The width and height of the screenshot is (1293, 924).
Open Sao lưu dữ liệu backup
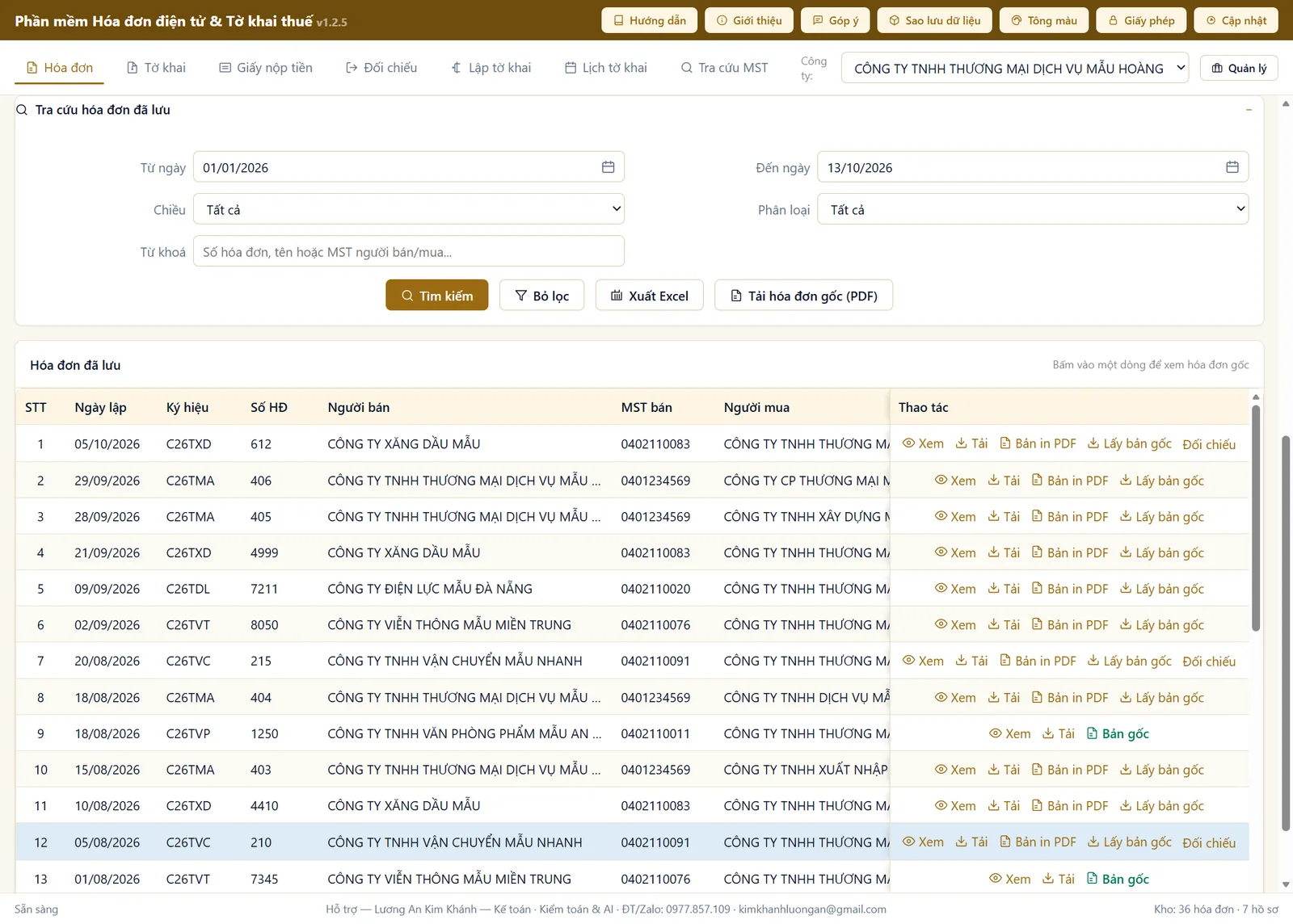[x=934, y=20]
